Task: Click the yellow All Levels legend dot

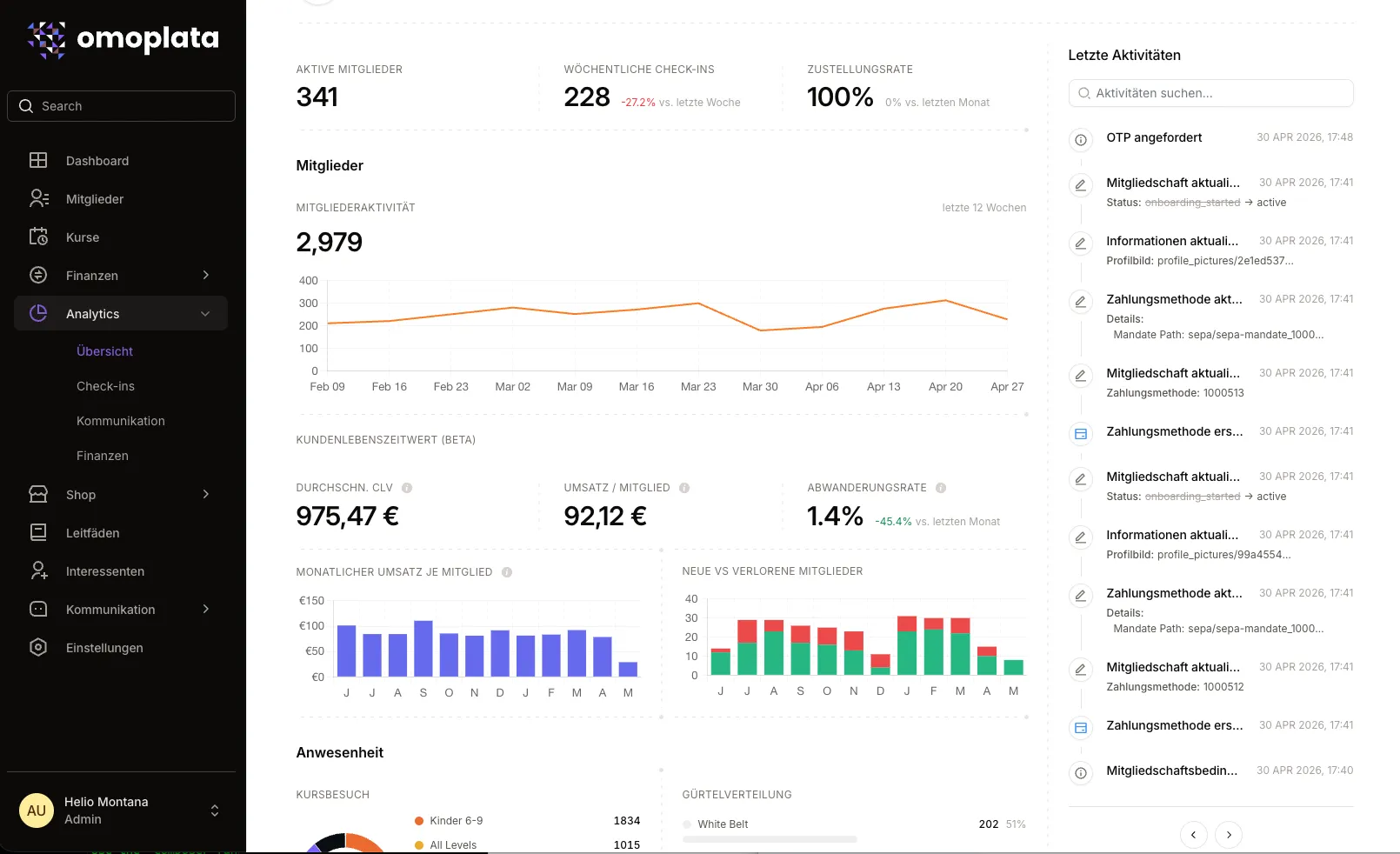Action: coord(419,845)
